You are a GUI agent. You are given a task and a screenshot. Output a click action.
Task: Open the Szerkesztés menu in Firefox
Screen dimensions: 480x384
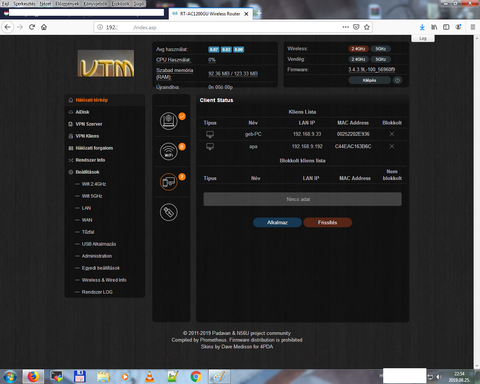point(24,4)
